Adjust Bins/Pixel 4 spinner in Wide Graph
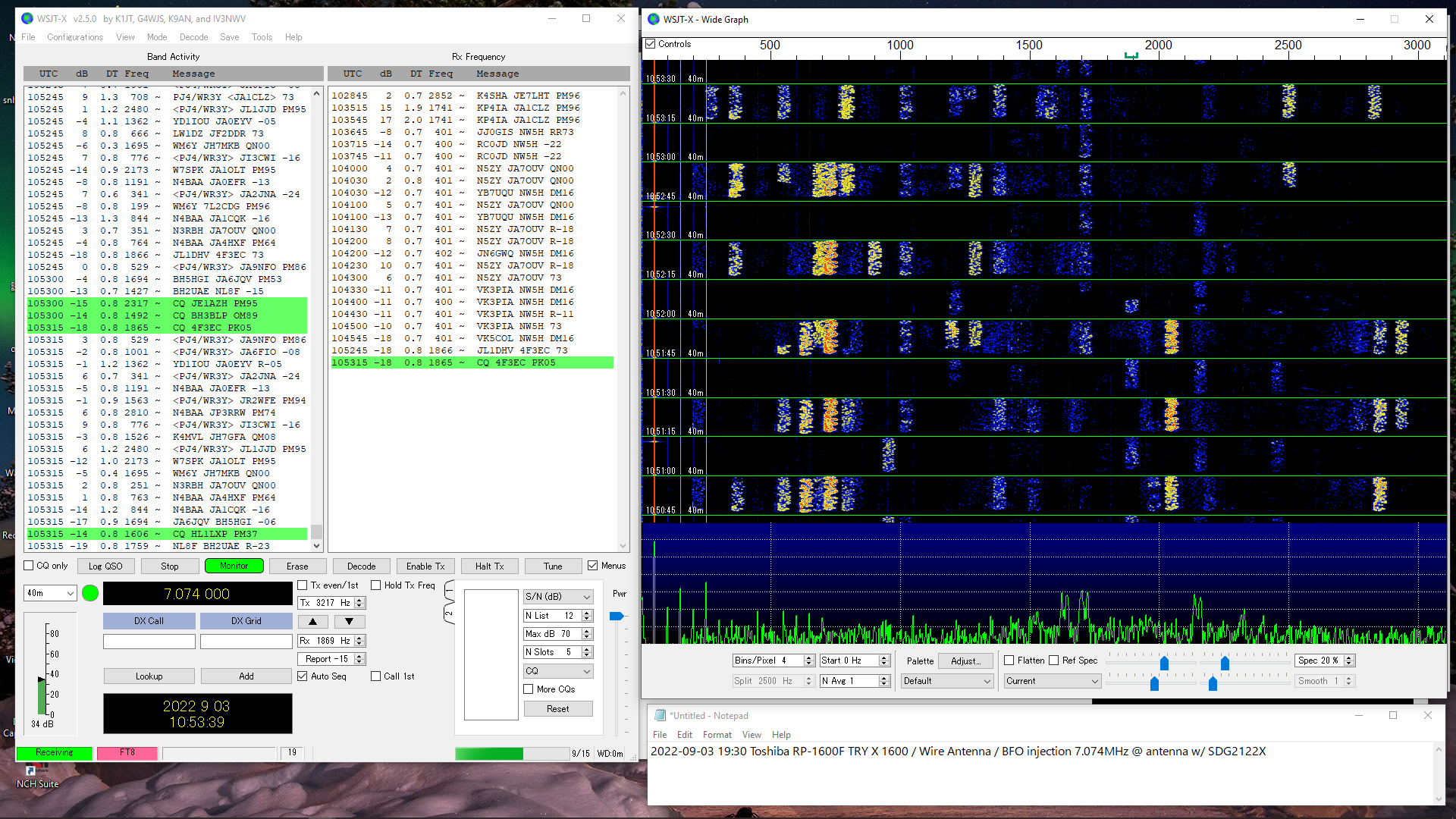This screenshot has width=1456, height=819. tap(809, 661)
